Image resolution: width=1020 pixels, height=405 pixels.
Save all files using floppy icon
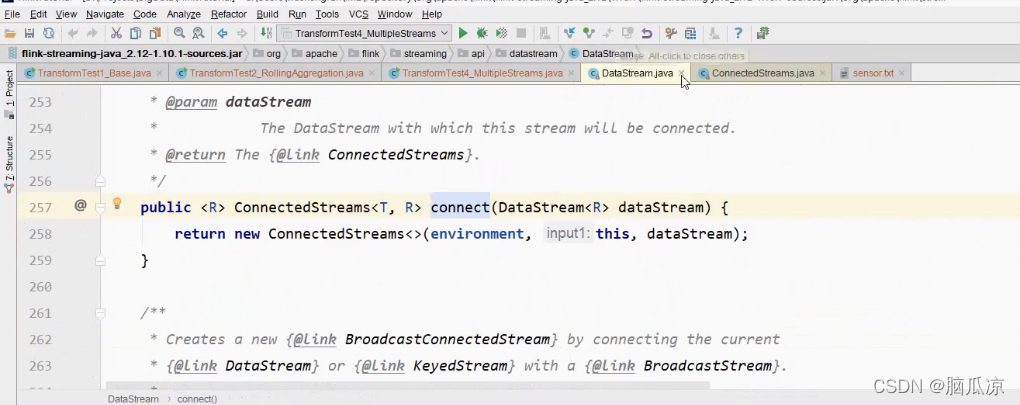(x=29, y=33)
